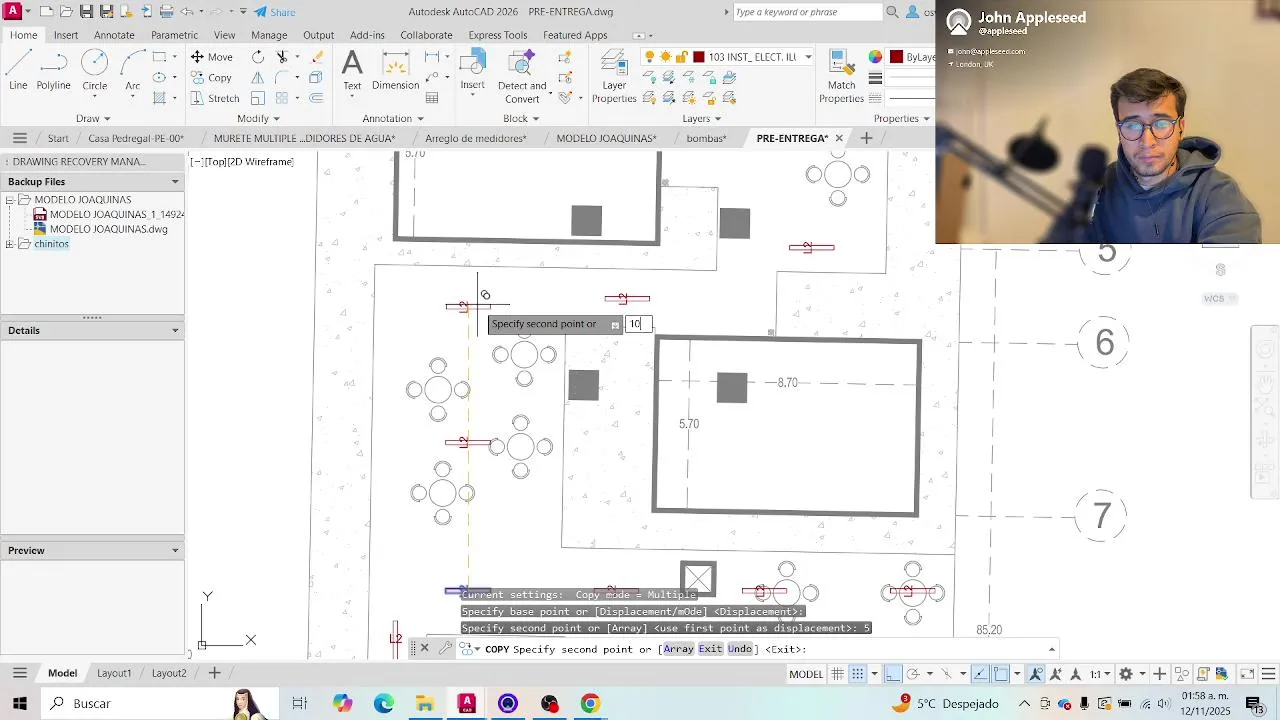Open annotation scale 1:1 dropdown
Viewport: 1280px width, 720px height.
1099,674
